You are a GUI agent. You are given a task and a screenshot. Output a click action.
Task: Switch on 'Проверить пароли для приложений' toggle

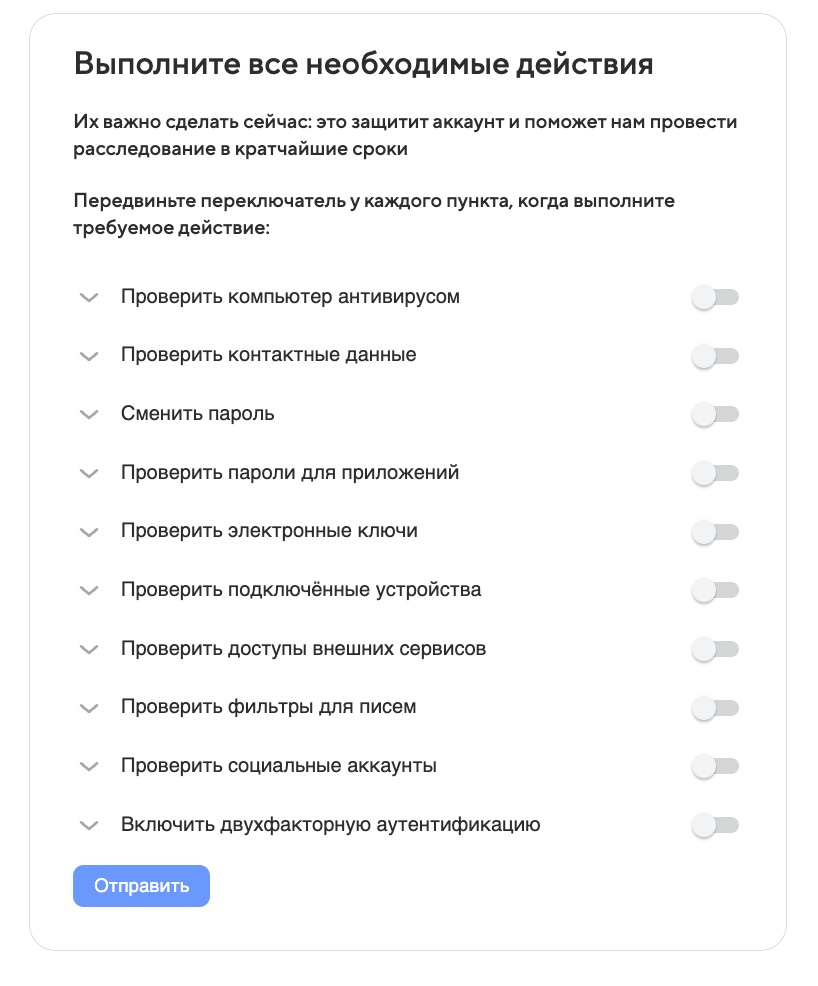714,473
